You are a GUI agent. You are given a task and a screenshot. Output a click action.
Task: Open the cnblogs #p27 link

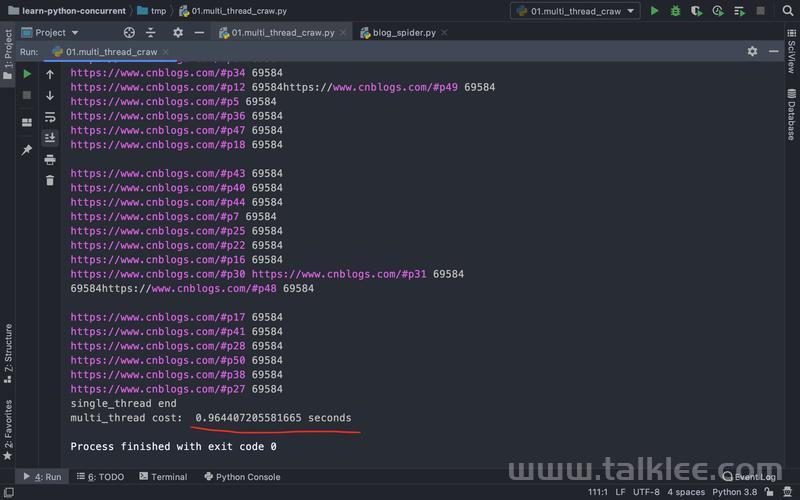[158, 389]
